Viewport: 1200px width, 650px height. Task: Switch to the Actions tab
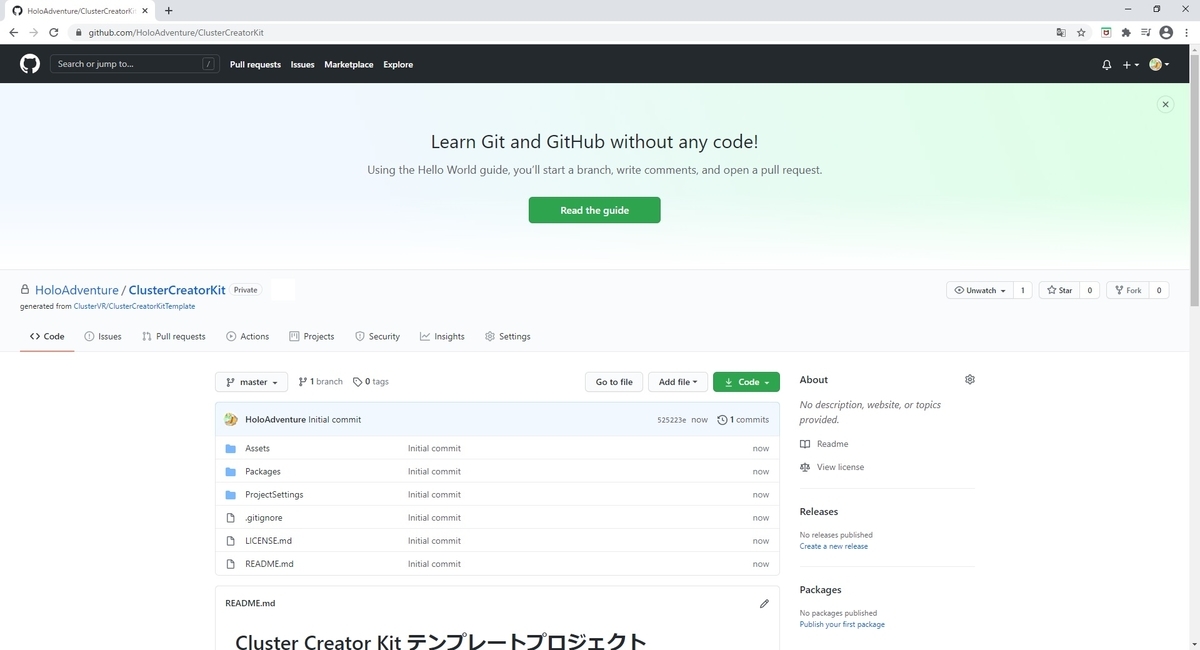[248, 336]
